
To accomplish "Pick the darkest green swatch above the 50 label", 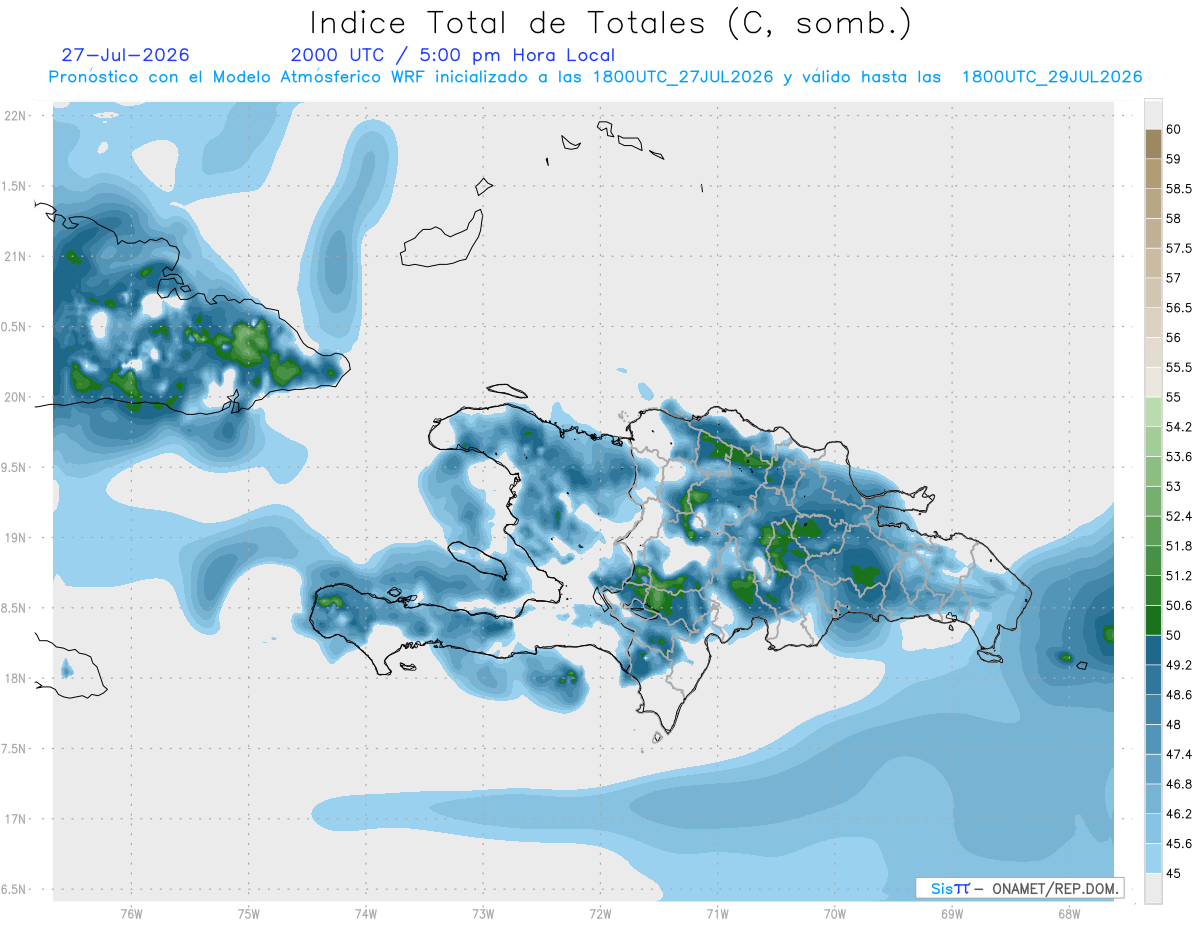I will [x=1153, y=620].
